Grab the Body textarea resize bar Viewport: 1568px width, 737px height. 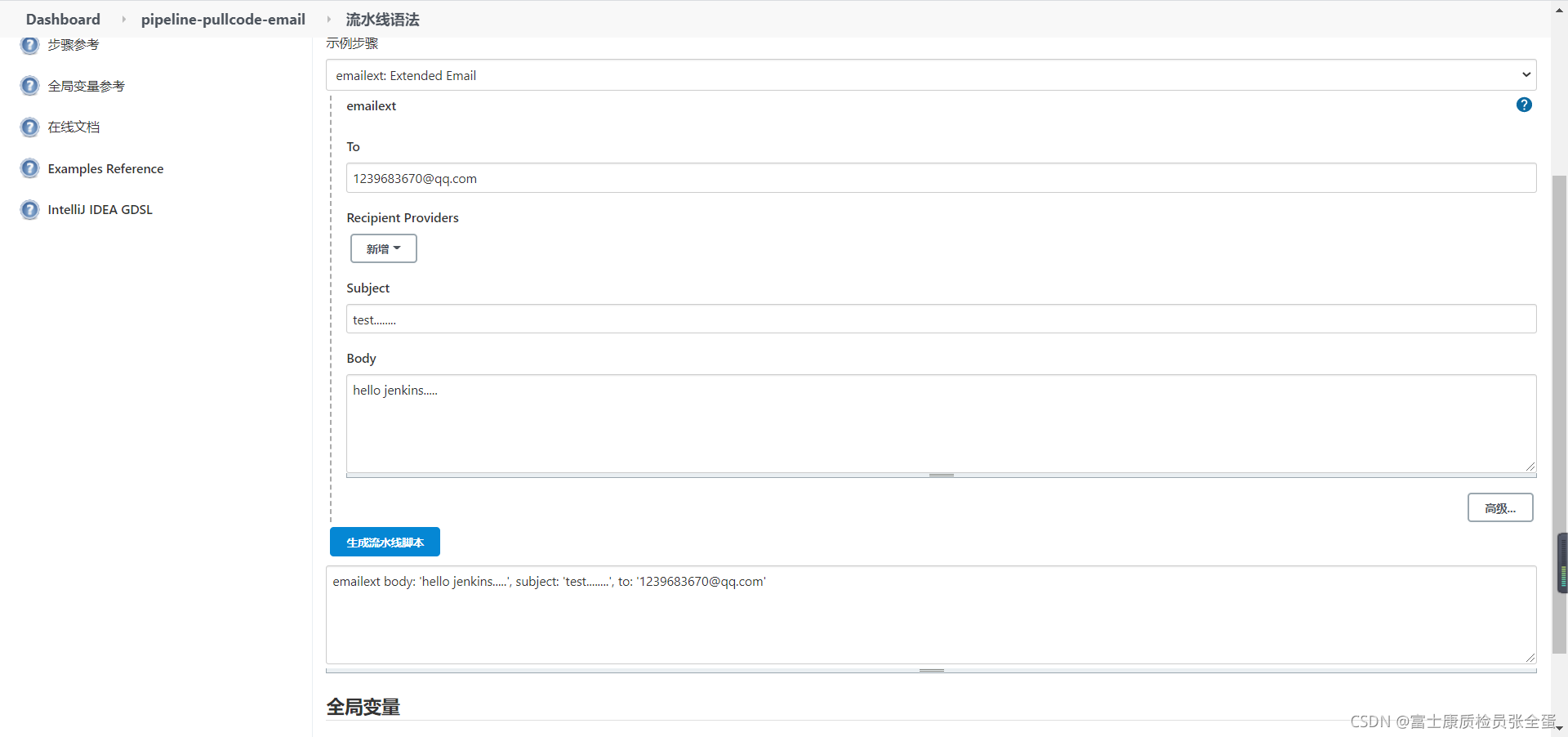point(941,475)
